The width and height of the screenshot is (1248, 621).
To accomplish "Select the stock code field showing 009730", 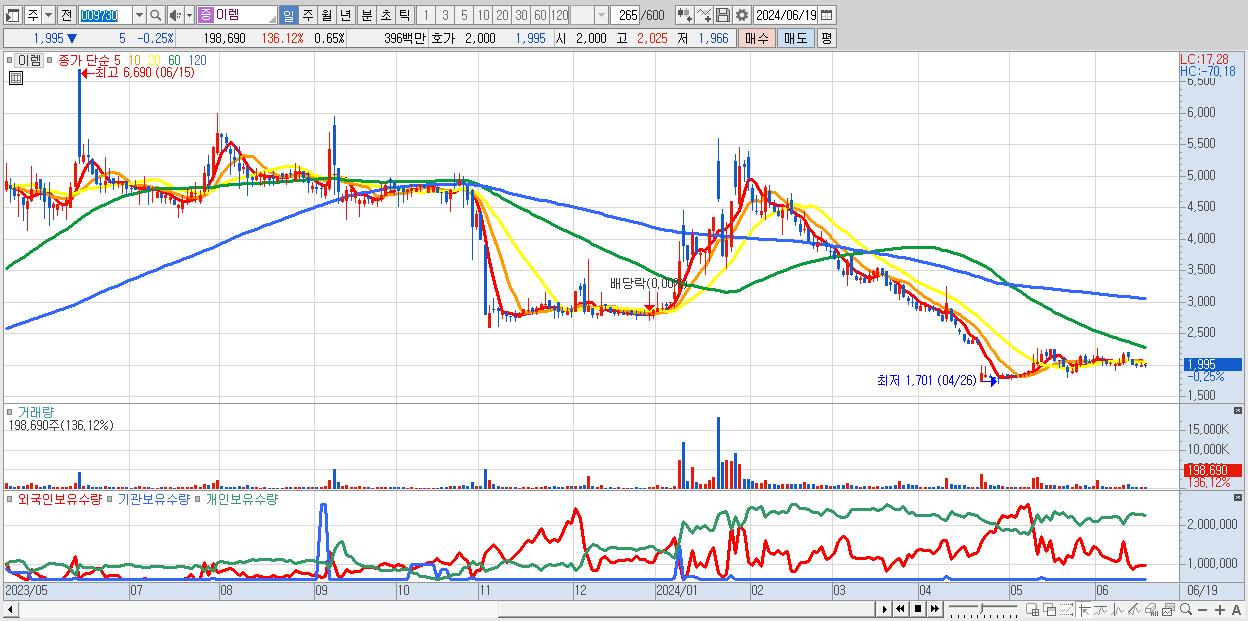I will pyautogui.click(x=106, y=15).
